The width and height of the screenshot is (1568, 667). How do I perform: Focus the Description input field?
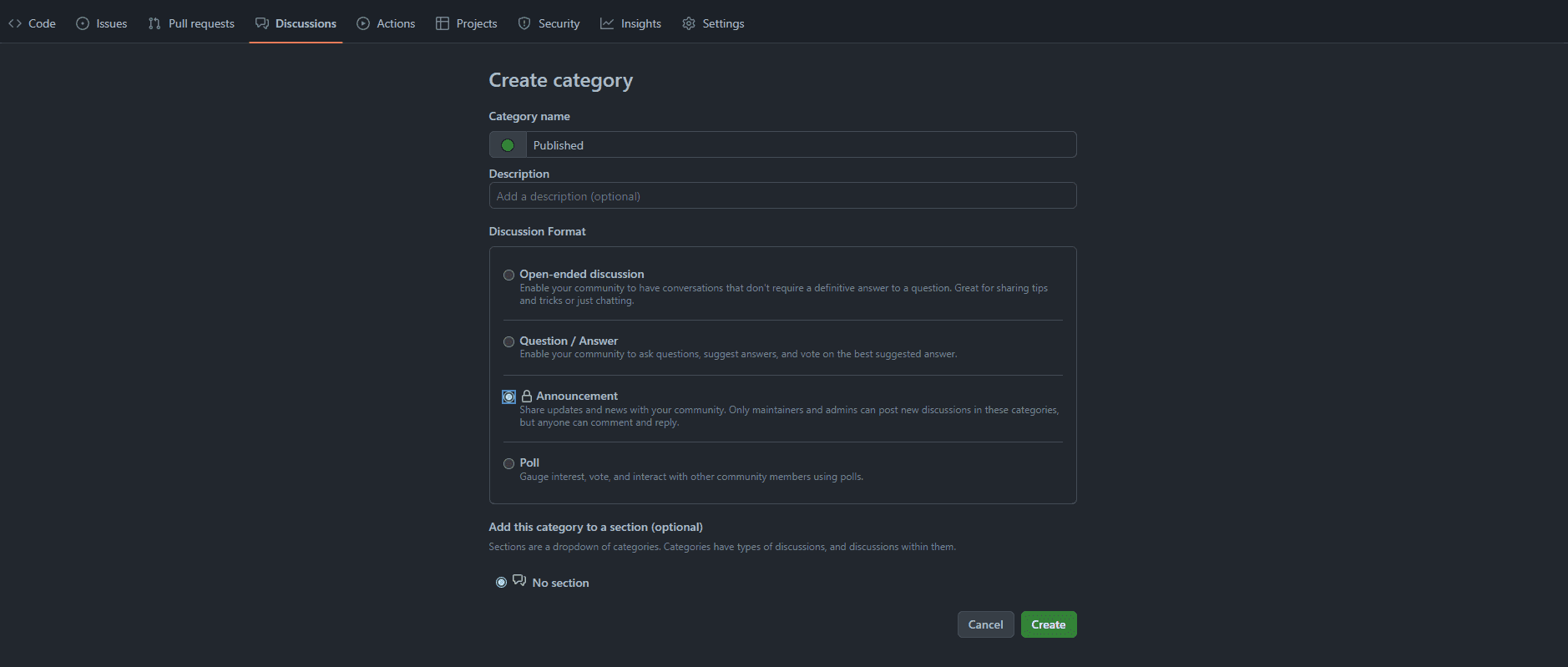pyautogui.click(x=782, y=196)
